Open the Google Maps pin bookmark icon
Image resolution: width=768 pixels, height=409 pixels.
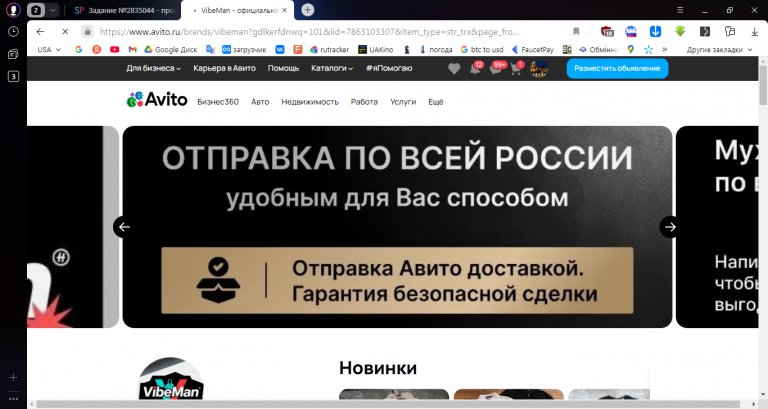pyautogui.click(x=631, y=49)
